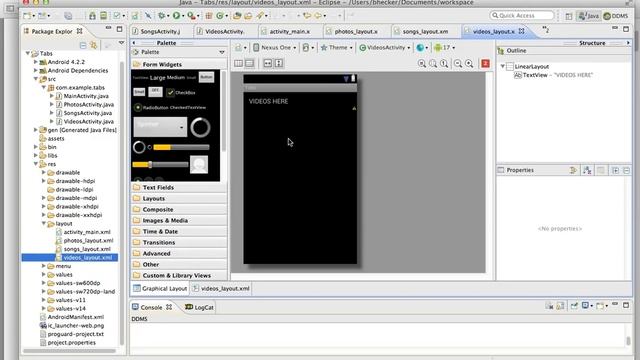Viewport: 640px width, 360px height.
Task: Open the screen orientation dropdown
Action: [308, 48]
